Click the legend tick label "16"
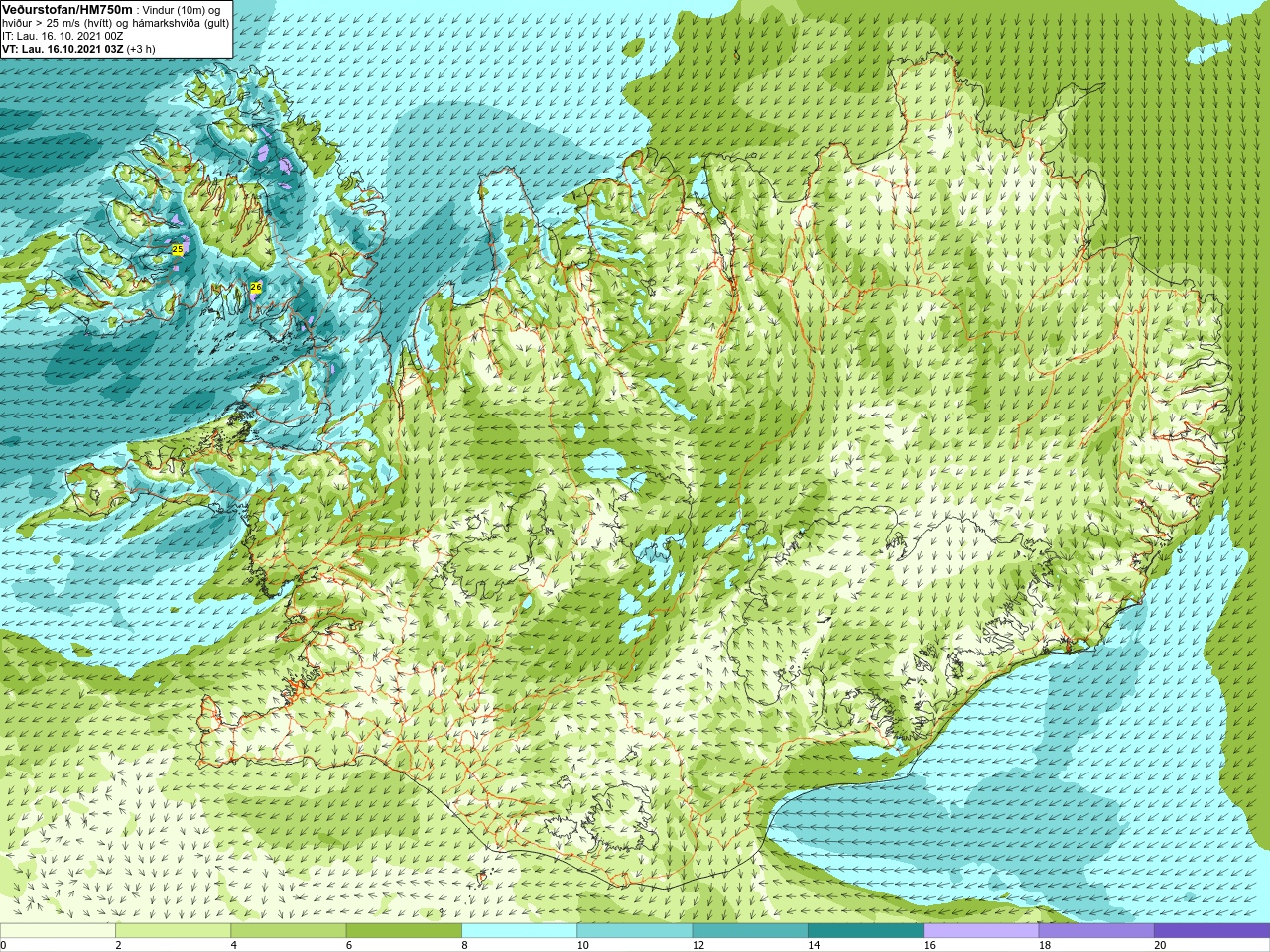This screenshot has height=952, width=1270. point(929,945)
